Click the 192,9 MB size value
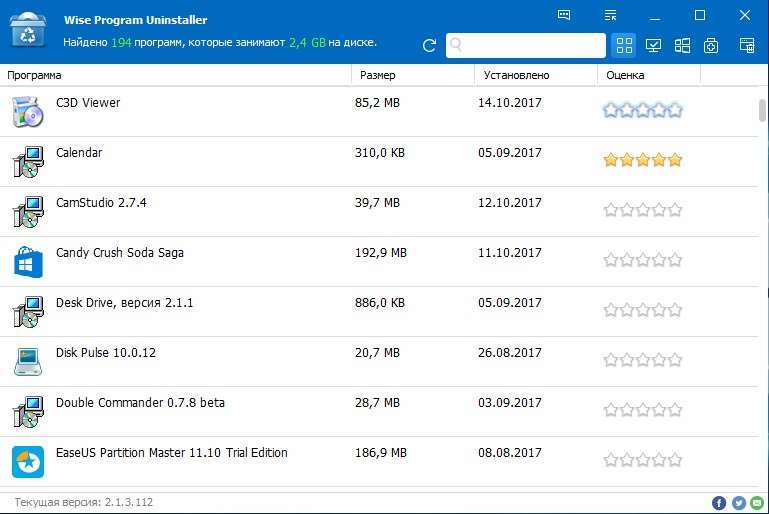The image size is (769, 514). click(381, 253)
